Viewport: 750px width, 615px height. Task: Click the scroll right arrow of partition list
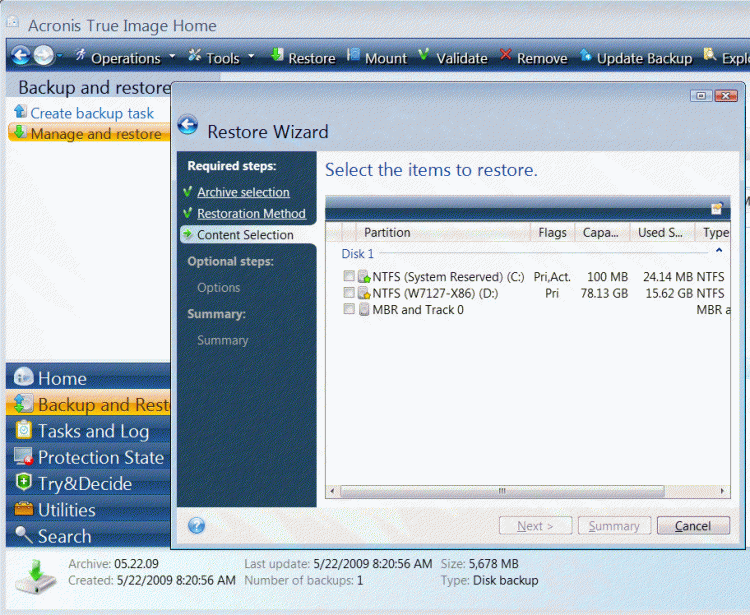click(722, 491)
